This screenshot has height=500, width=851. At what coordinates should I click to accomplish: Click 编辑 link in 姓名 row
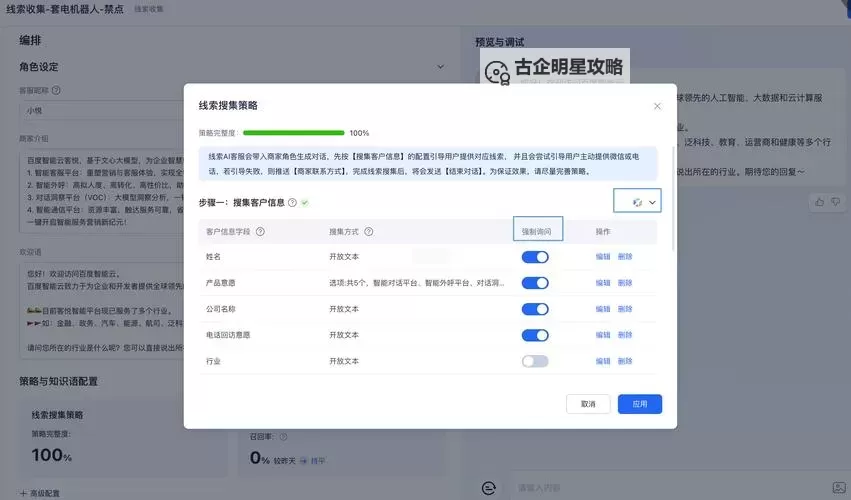click(x=603, y=257)
